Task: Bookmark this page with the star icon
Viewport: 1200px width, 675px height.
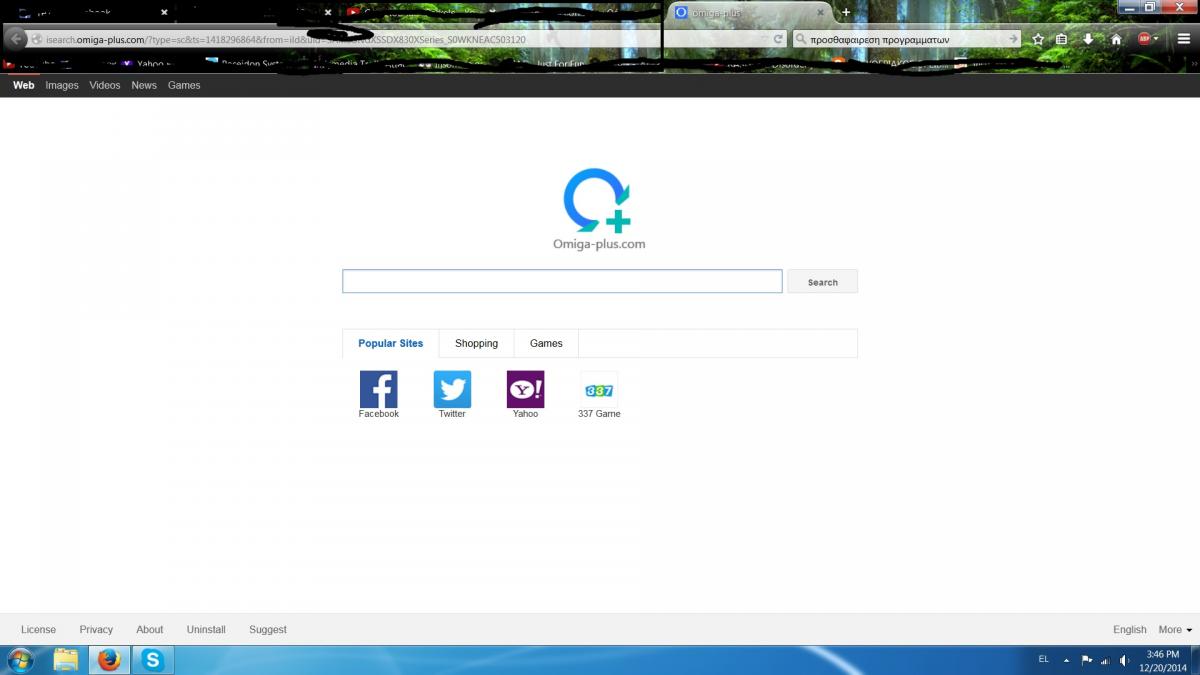Action: coord(1038,39)
